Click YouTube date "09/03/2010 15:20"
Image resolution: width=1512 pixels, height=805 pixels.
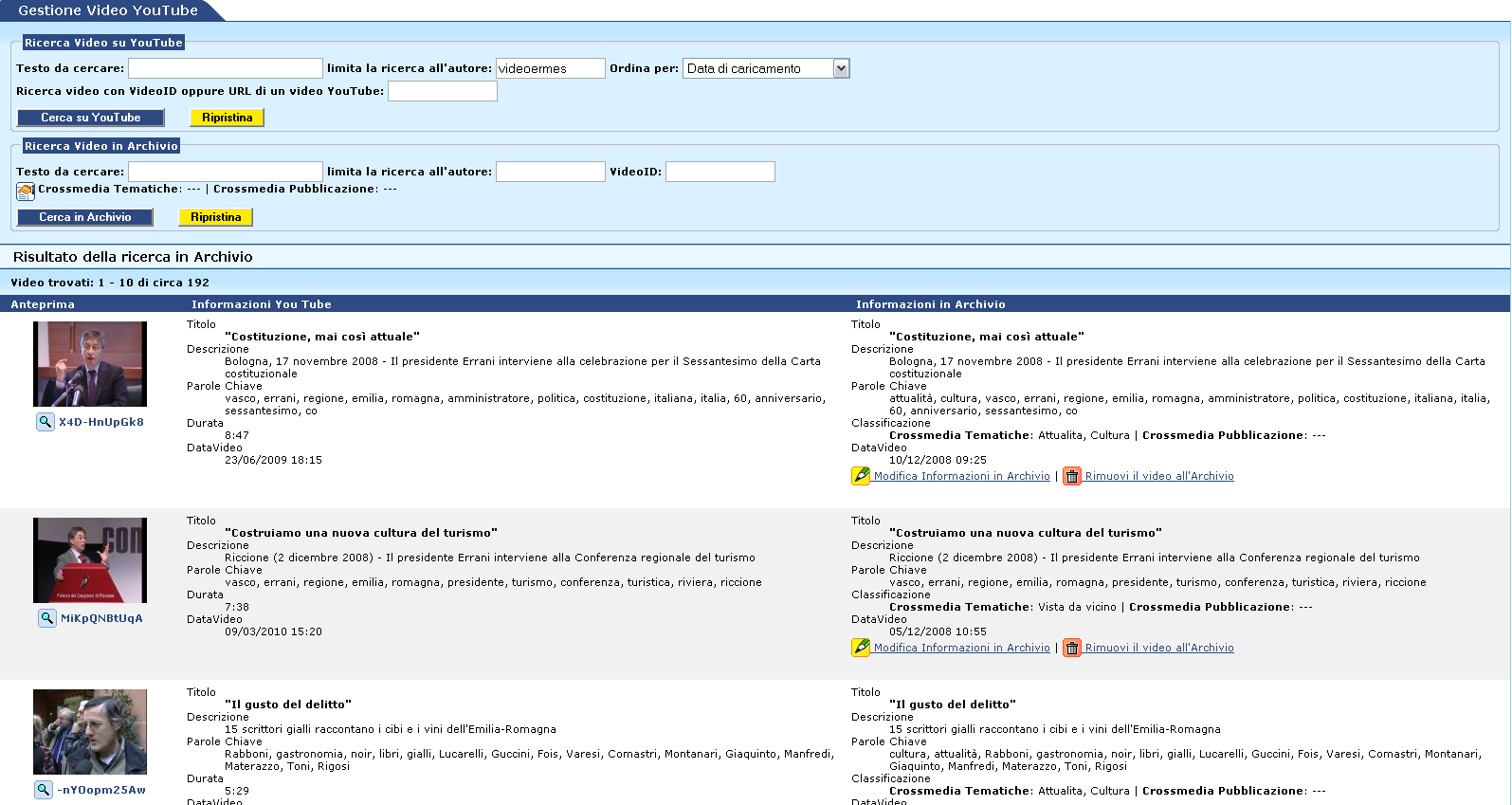pyautogui.click(x=273, y=631)
